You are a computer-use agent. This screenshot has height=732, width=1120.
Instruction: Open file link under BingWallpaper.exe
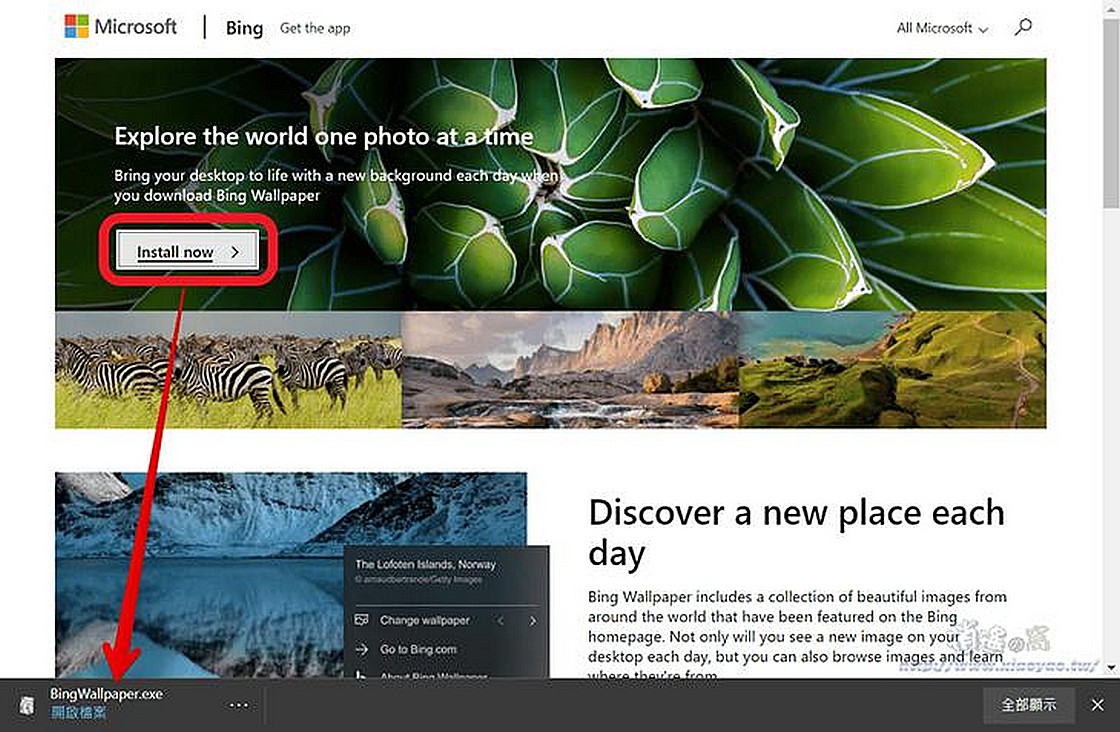click(x=79, y=712)
